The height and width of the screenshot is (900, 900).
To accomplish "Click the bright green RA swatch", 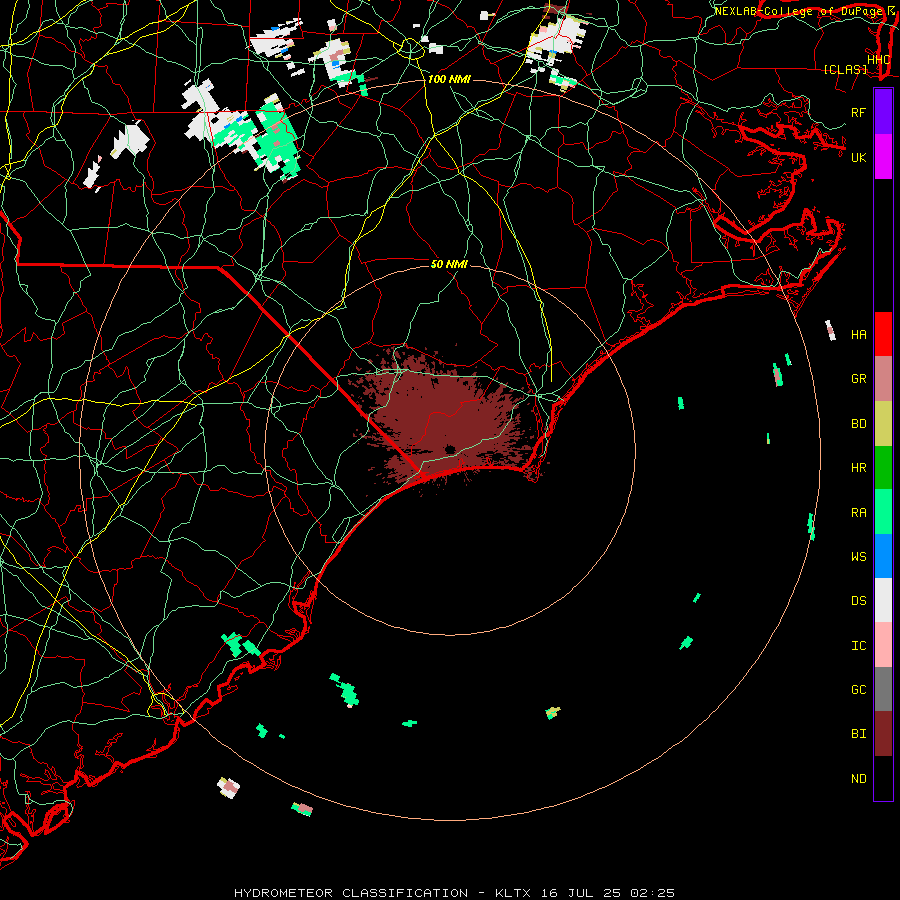I will (883, 512).
